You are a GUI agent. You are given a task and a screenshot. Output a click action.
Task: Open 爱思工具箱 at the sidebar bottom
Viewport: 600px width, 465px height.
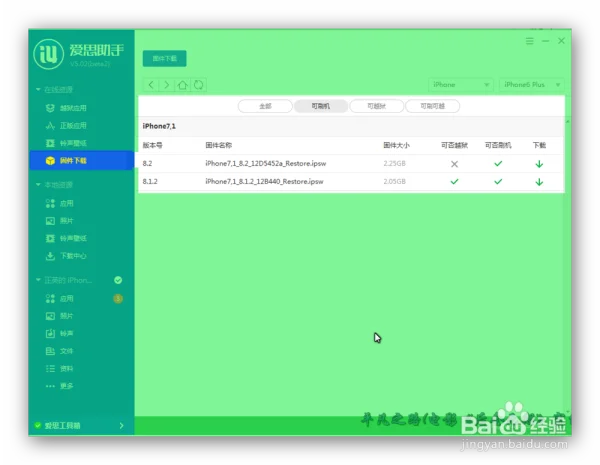[x=62, y=426]
